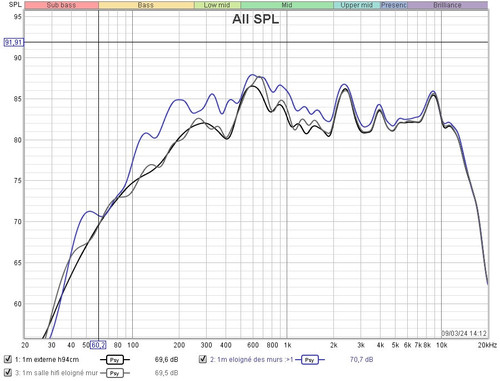The width and height of the screenshot is (500, 381).
Task: Select the Low mid frequency band
Action: (217, 5)
